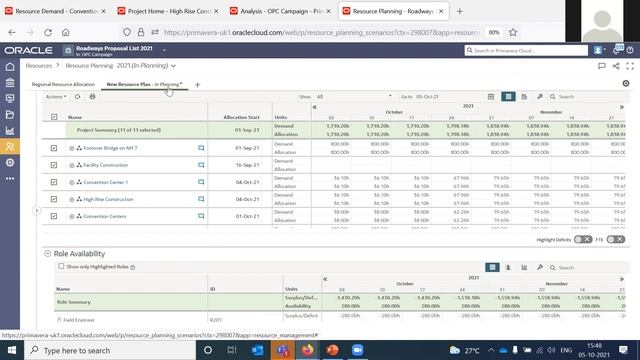Click the Resources breadcrumb link

(x=39, y=66)
